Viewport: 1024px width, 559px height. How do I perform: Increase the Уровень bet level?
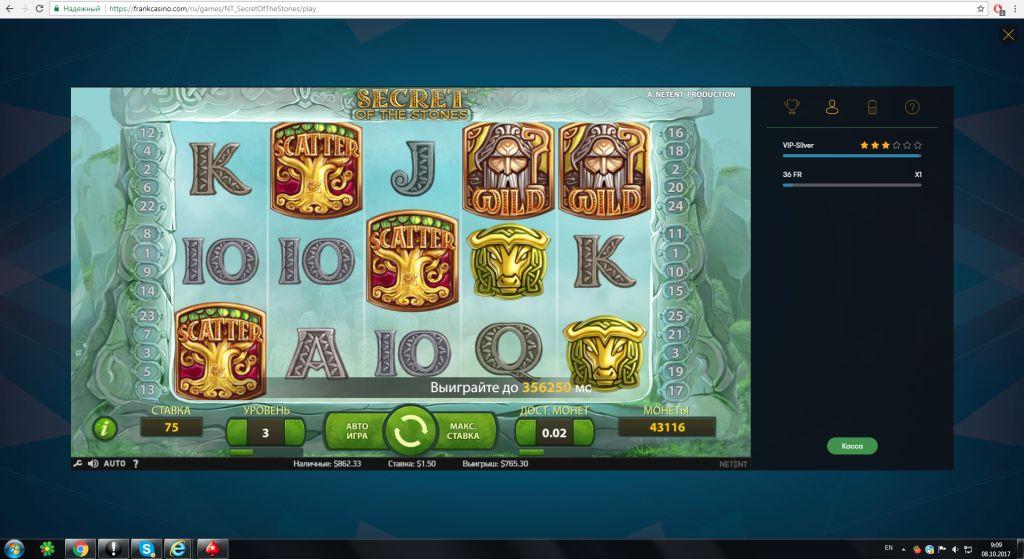tap(295, 432)
